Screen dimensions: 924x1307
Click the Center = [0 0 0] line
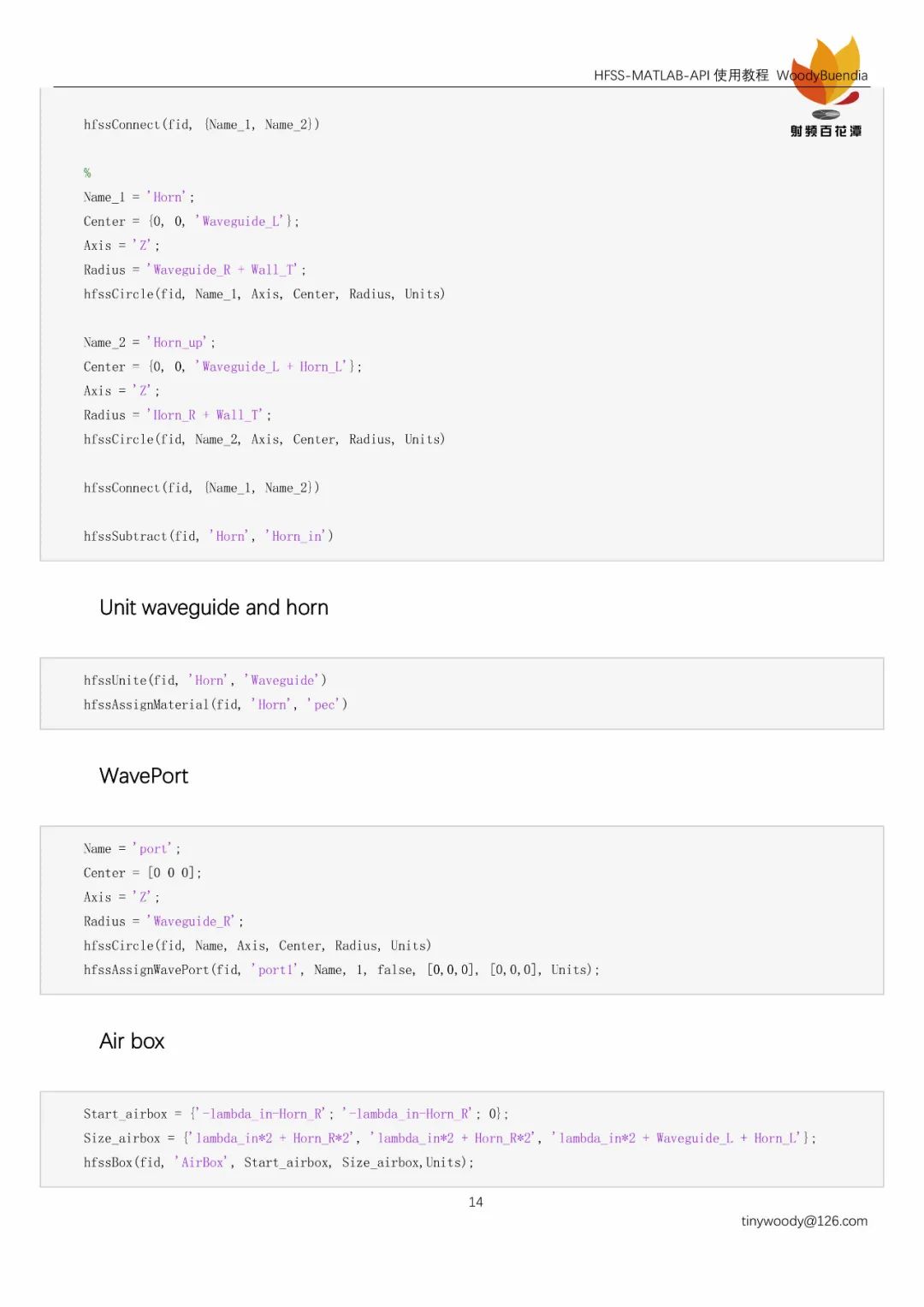pyautogui.click(x=142, y=873)
